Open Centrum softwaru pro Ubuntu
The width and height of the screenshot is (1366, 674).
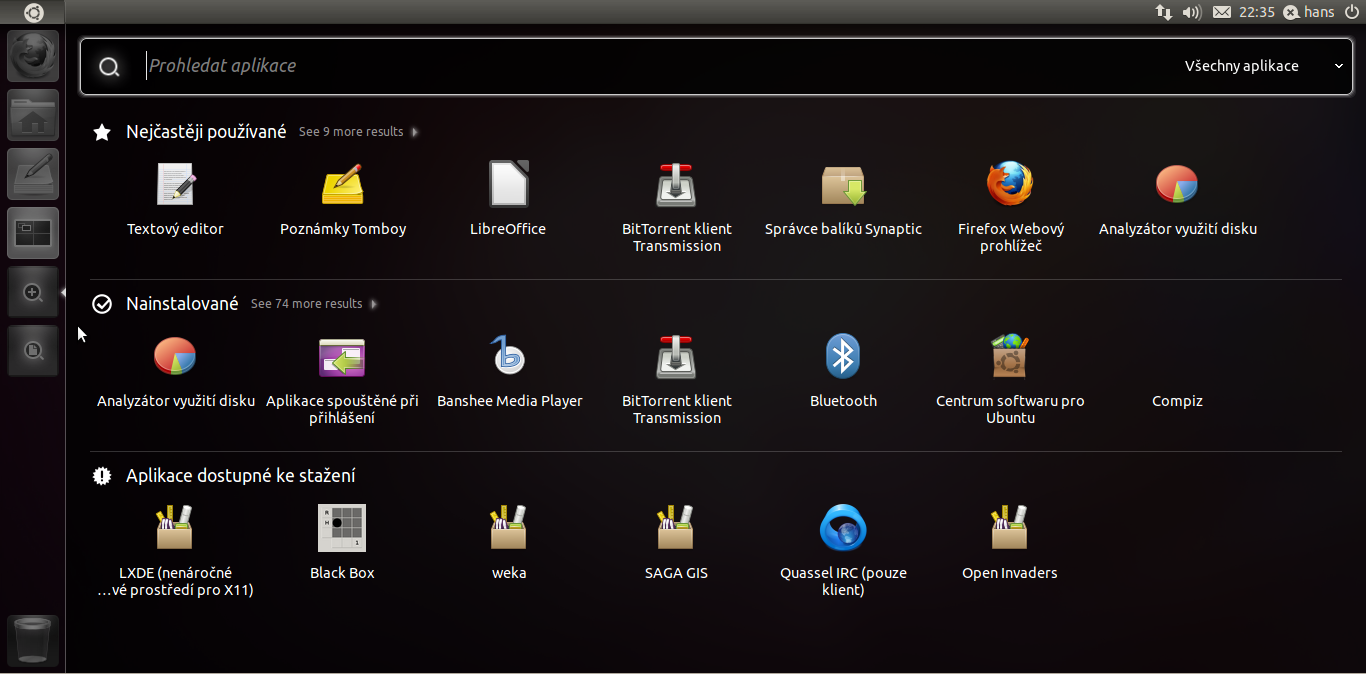coord(1010,358)
